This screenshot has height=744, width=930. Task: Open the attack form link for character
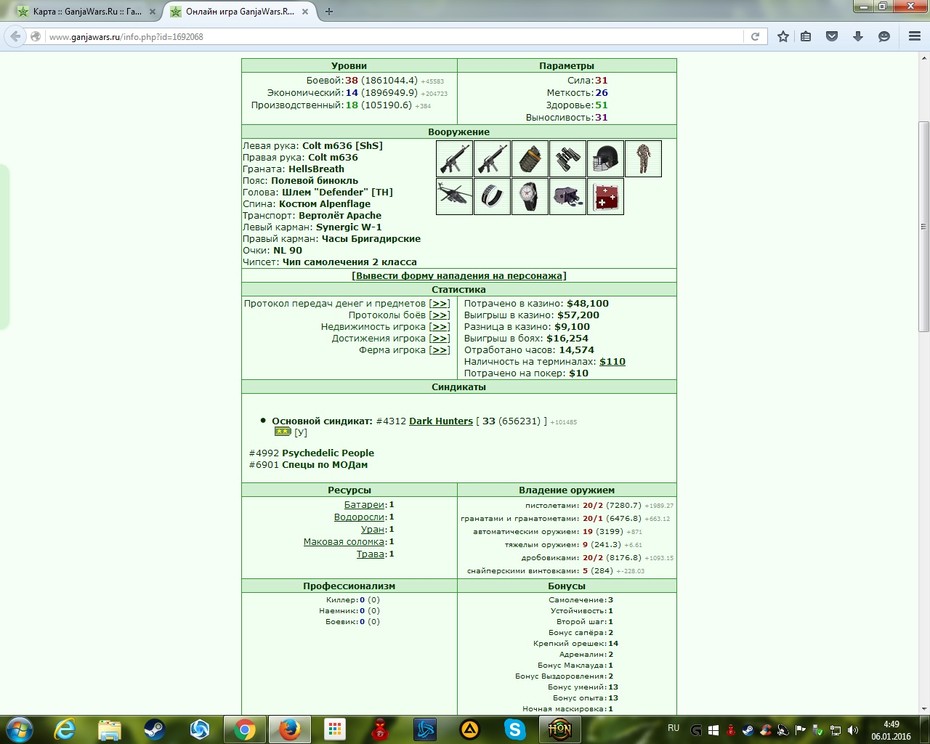tap(458, 275)
